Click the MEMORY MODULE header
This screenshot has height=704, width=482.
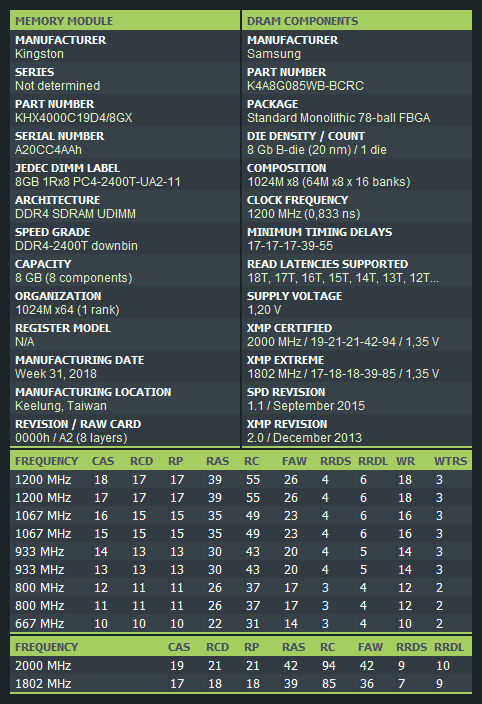click(125, 21)
